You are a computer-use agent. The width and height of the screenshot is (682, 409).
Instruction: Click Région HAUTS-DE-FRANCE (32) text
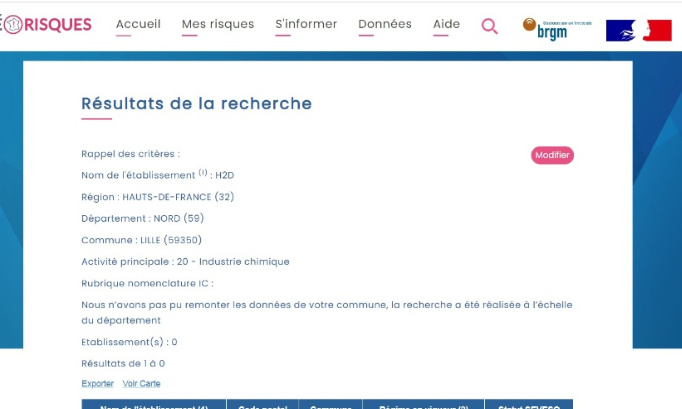(x=157, y=197)
